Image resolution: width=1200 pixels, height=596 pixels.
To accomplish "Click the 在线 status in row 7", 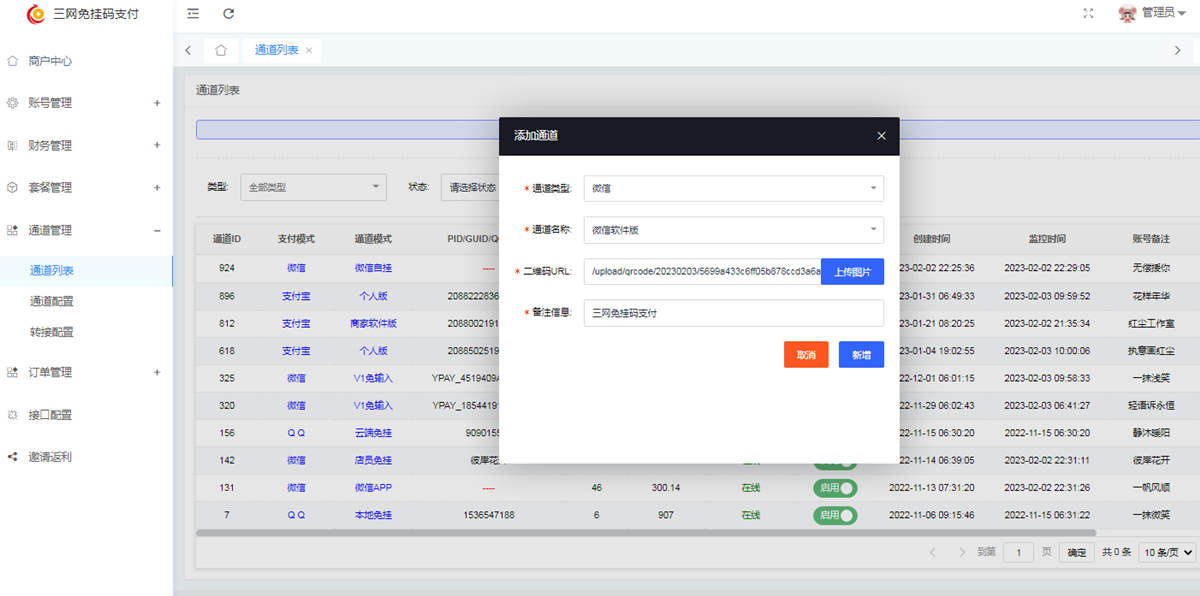I will (x=751, y=515).
